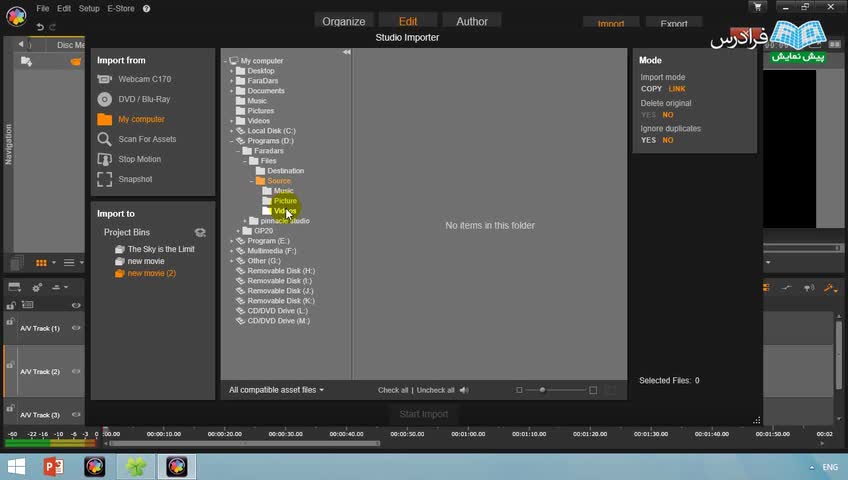Screen dimensions: 848x480
Task: Collapse the Source folder node
Action: tap(251, 181)
